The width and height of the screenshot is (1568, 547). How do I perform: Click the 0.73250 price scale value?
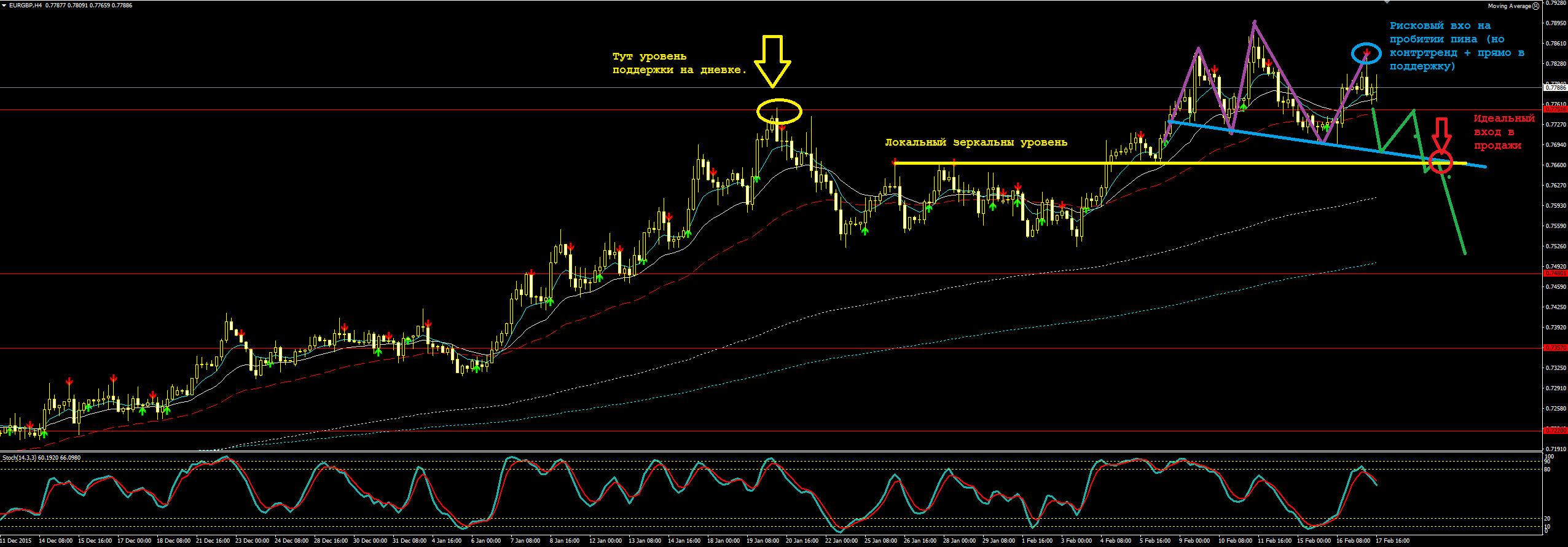(x=1556, y=368)
